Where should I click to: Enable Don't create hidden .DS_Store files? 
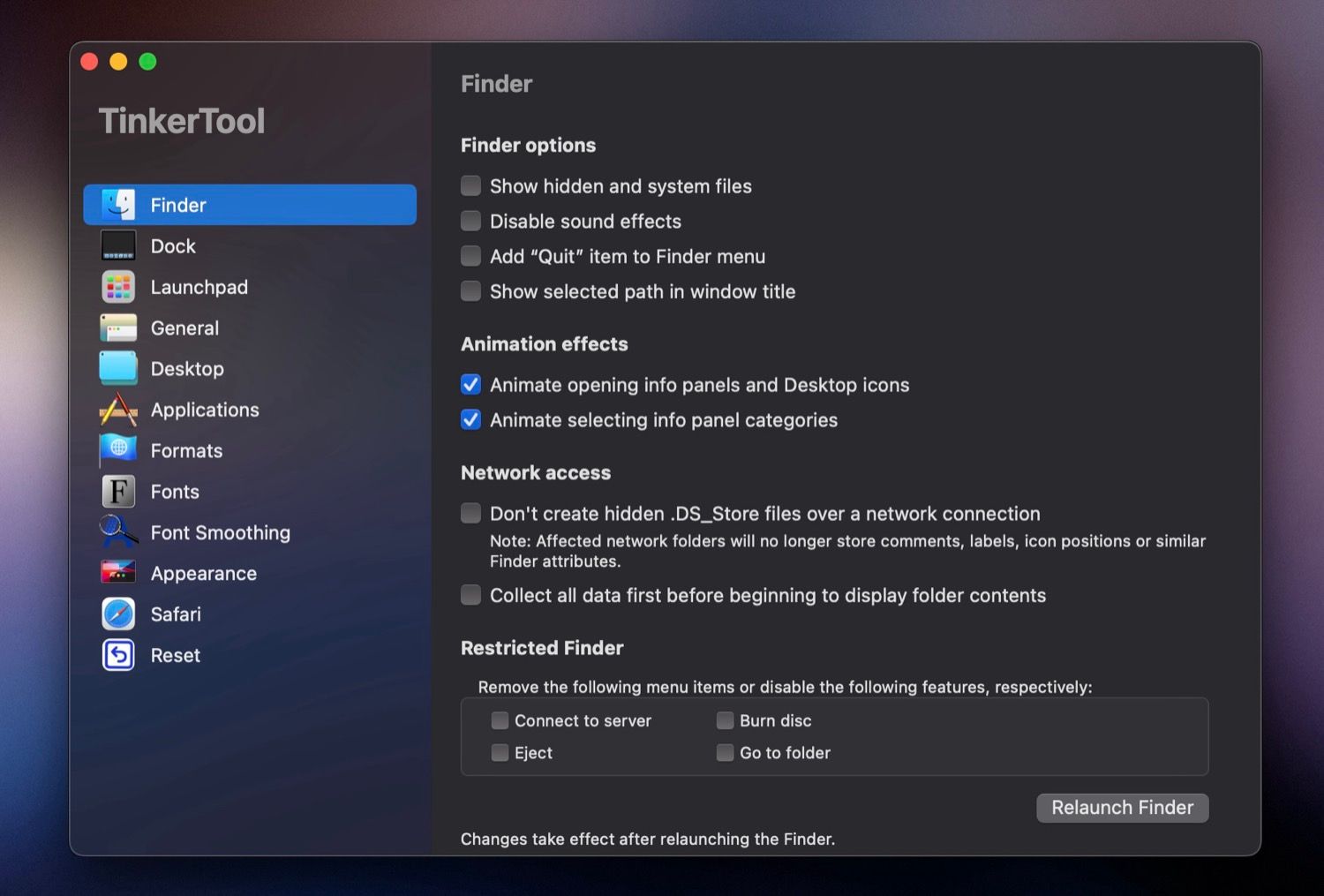[x=471, y=514]
